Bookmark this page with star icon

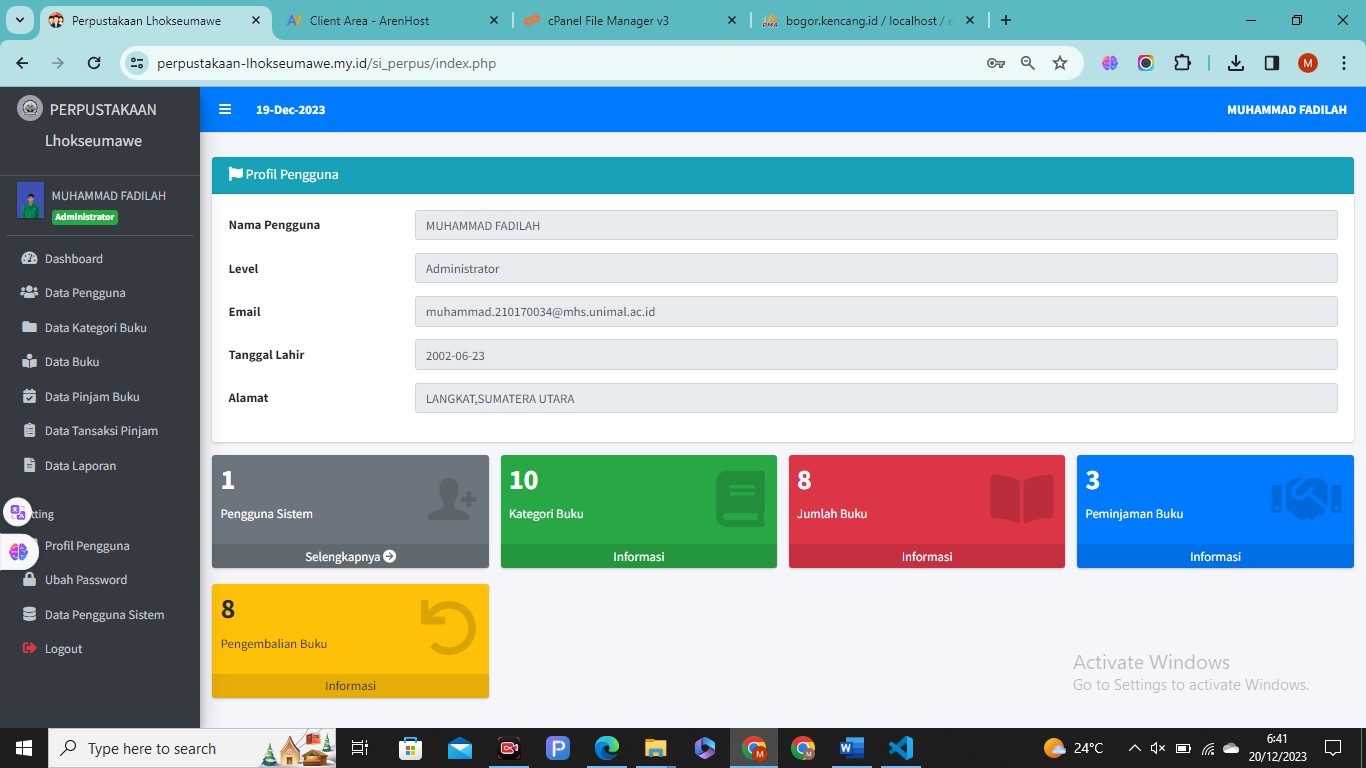[x=1060, y=63]
